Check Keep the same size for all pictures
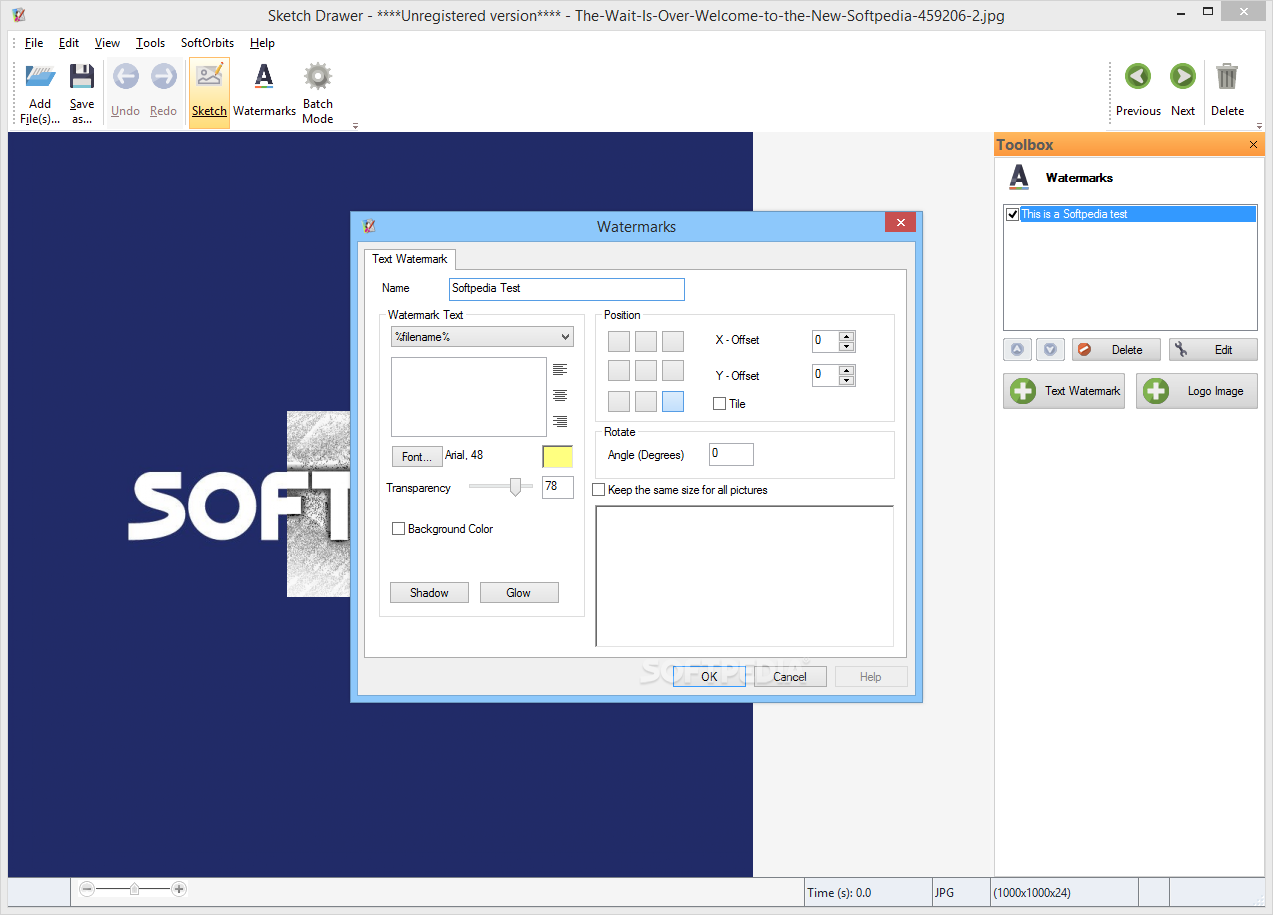The image size is (1273, 915). coord(598,490)
